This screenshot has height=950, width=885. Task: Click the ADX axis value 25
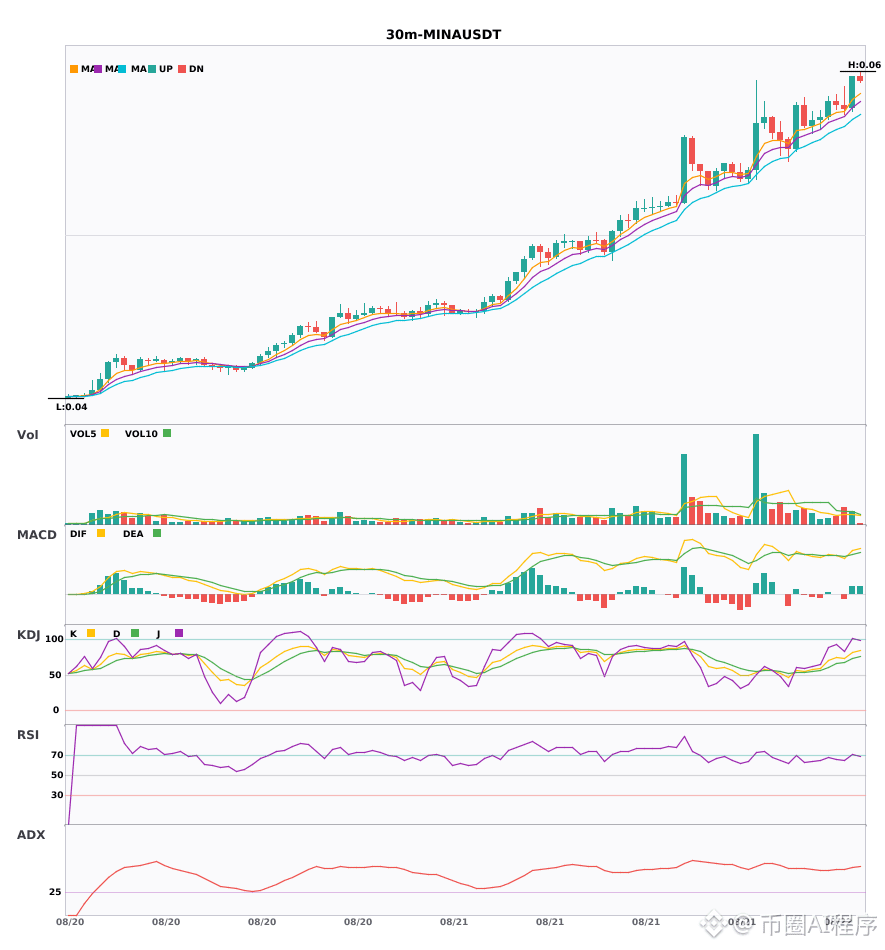click(55, 892)
